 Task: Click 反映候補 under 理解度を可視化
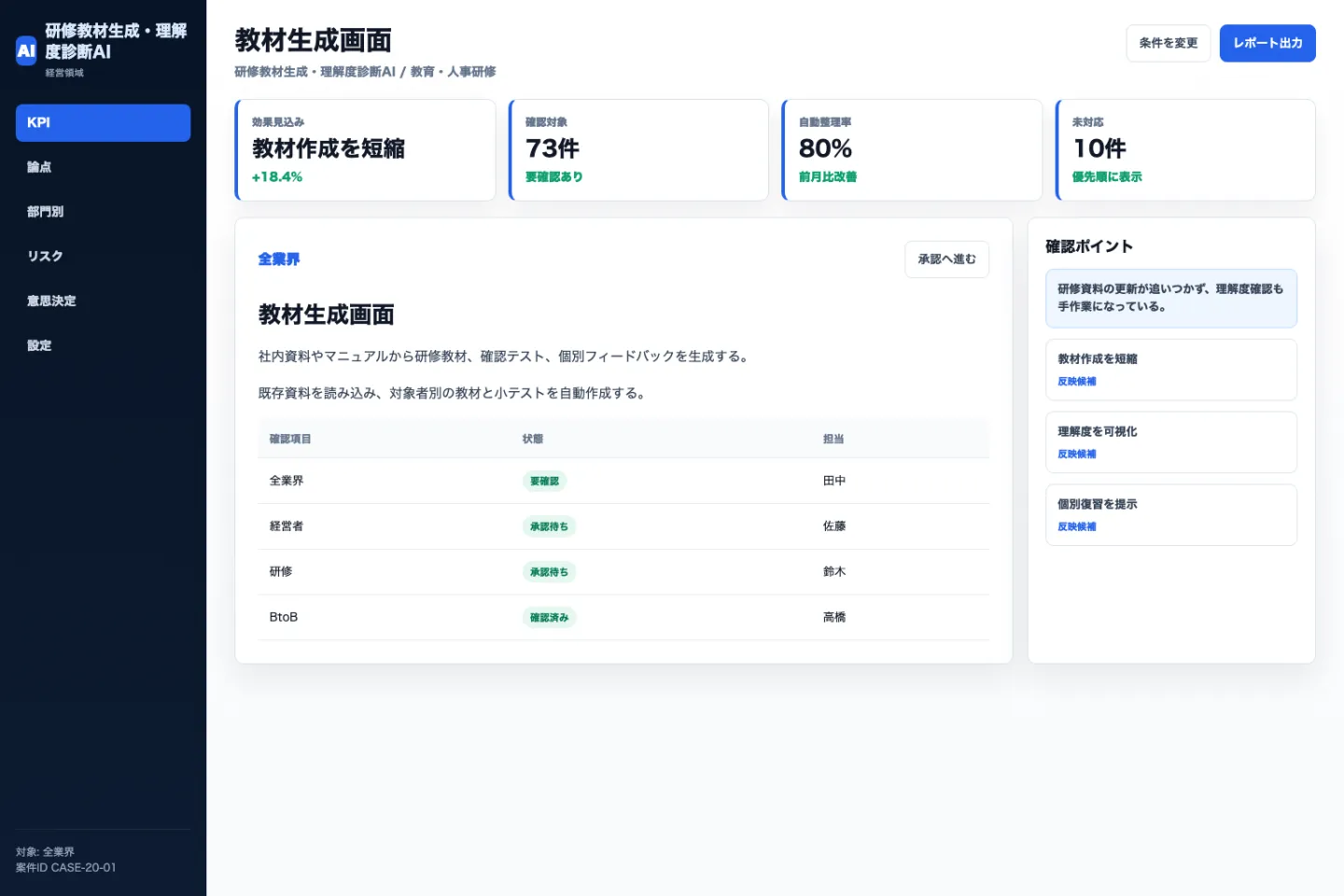1077,455
